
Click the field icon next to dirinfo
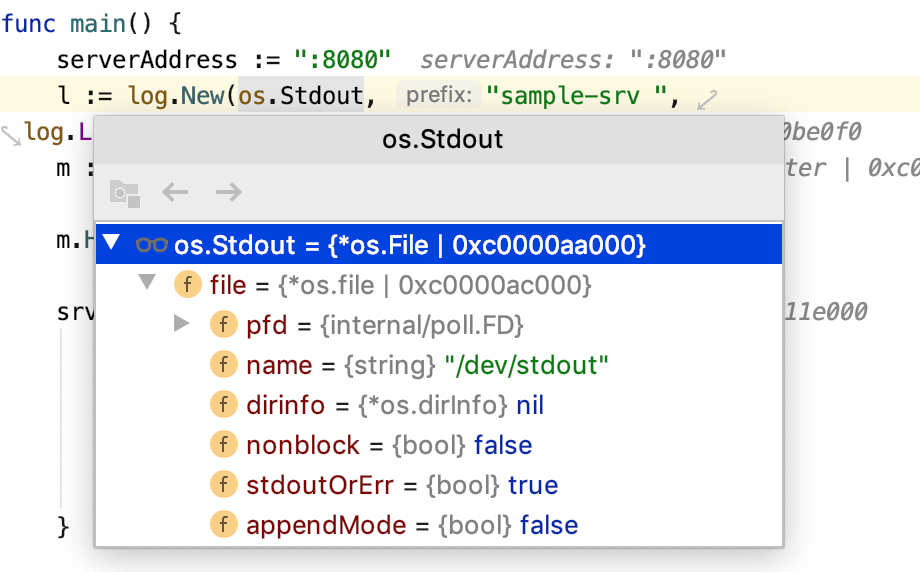click(x=222, y=405)
